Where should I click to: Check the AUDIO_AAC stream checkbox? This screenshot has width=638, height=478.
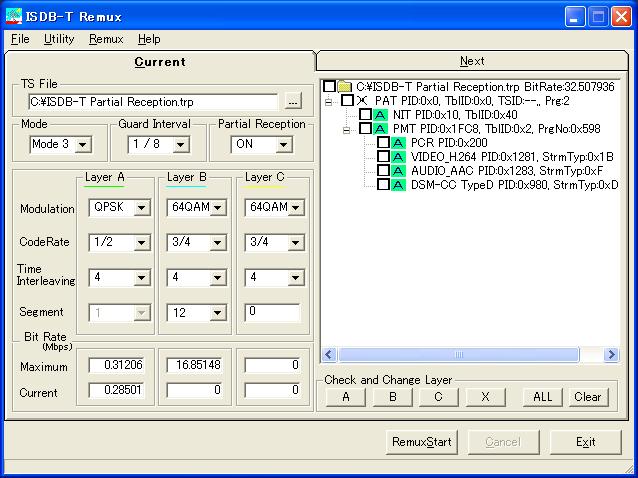[x=383, y=171]
